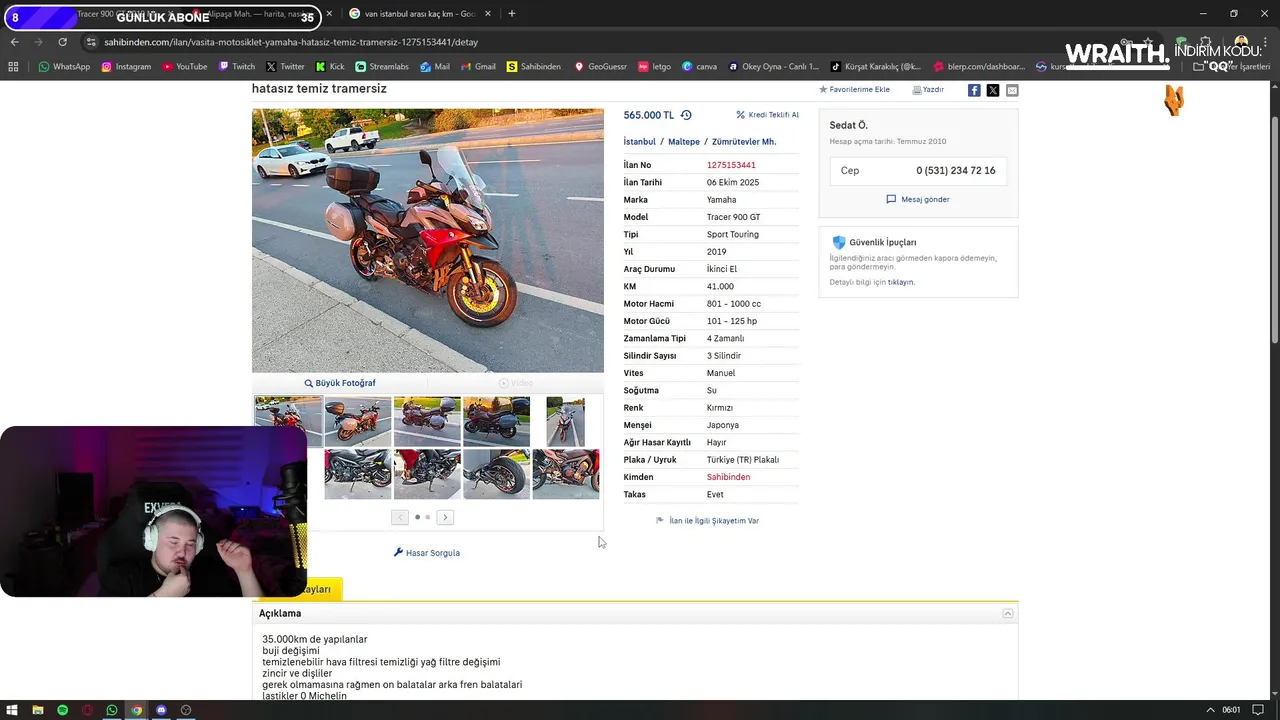Switch to the Alipaşa Mah. harita tab
This screenshot has height=720, width=1280.
[x=258, y=14]
